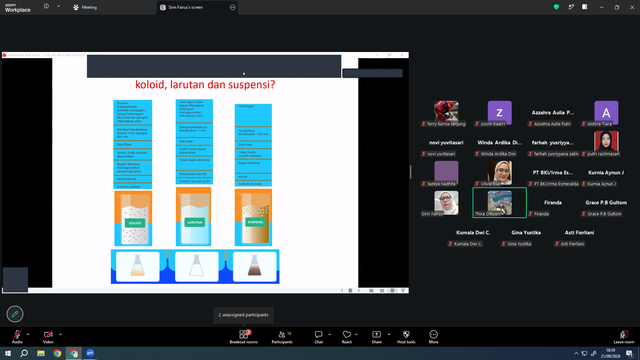Viewport: 640px width, 360px height.
Task: Click green encryption shield icon
Action: [x=556, y=7]
